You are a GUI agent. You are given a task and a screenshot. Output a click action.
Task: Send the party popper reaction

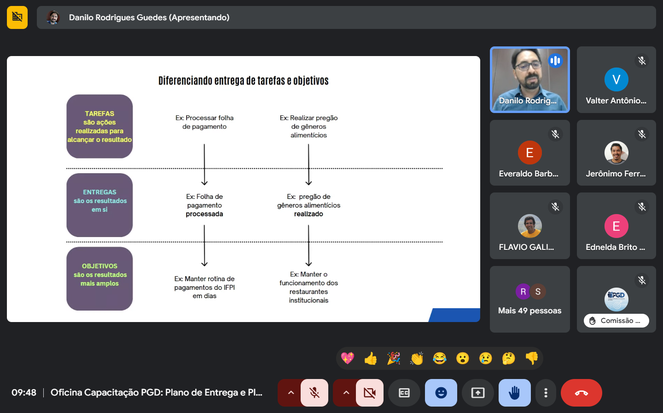pyautogui.click(x=393, y=357)
